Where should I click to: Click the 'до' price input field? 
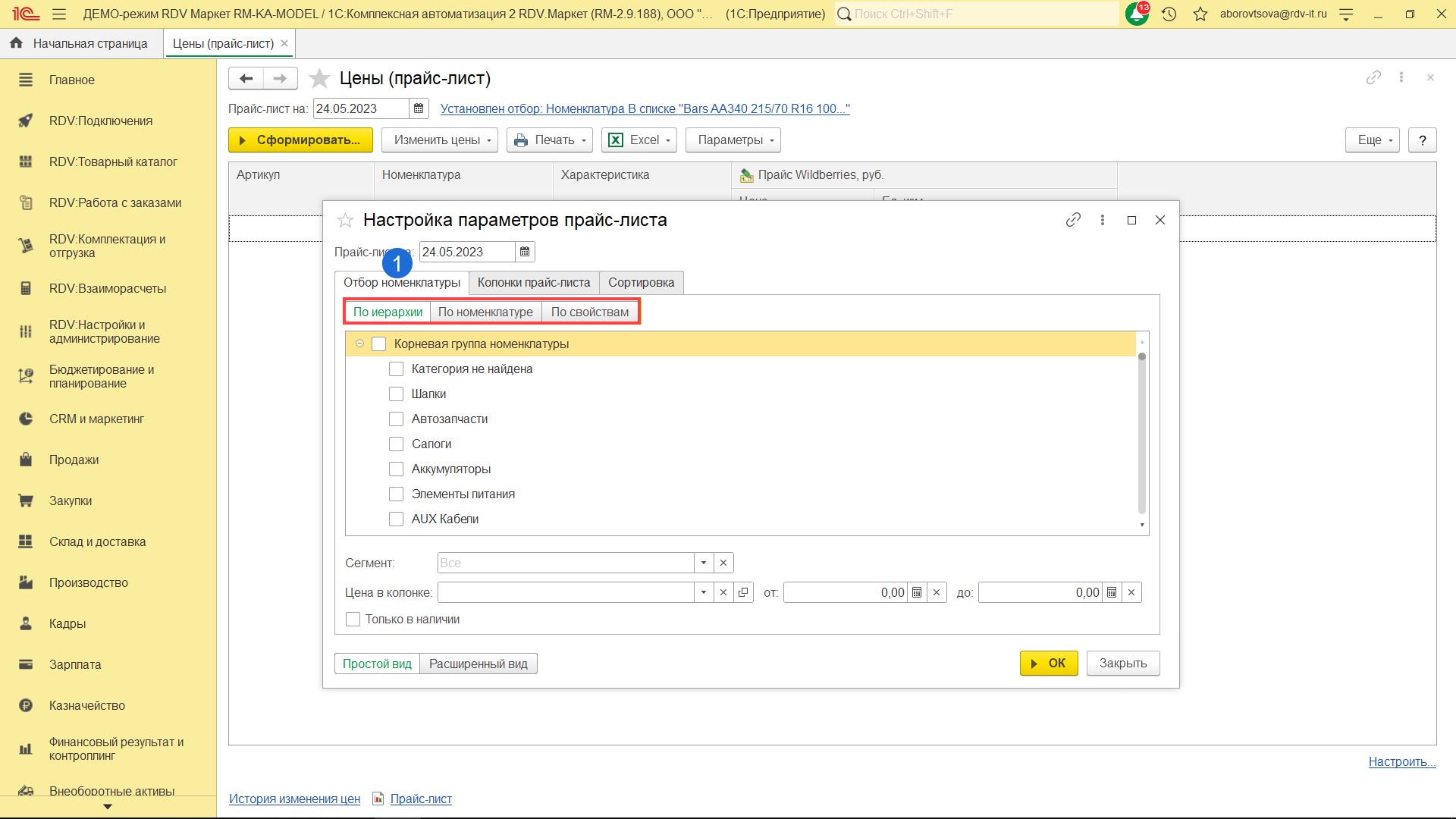click(1040, 592)
